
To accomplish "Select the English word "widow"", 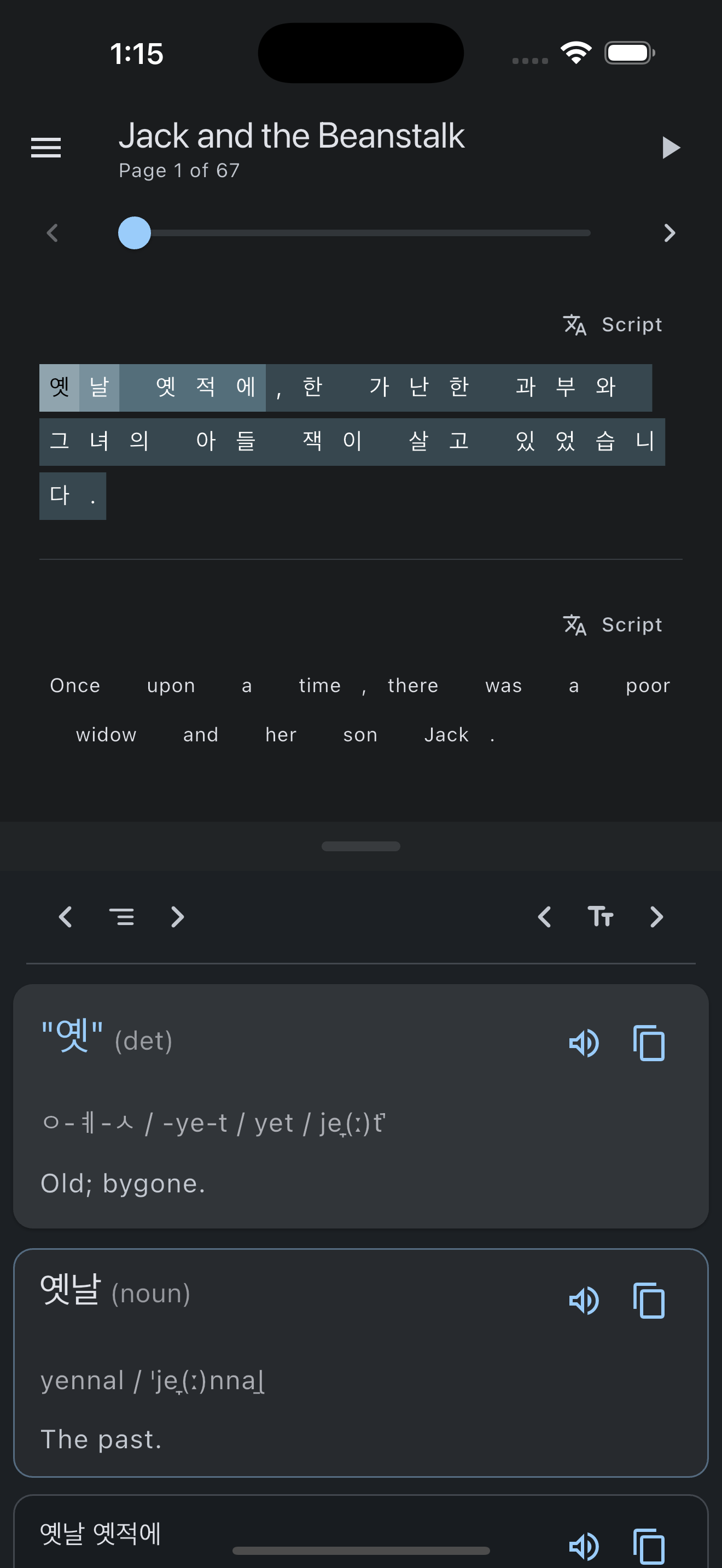I will click(106, 735).
